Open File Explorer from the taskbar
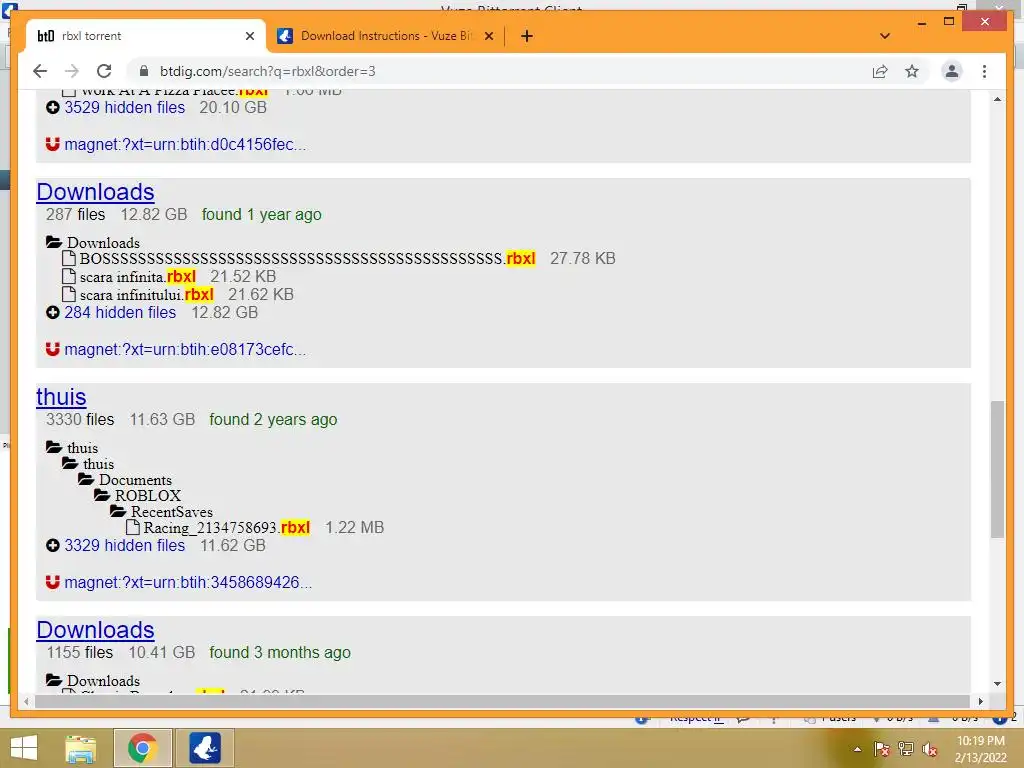The height and width of the screenshot is (768, 1024). click(x=81, y=748)
